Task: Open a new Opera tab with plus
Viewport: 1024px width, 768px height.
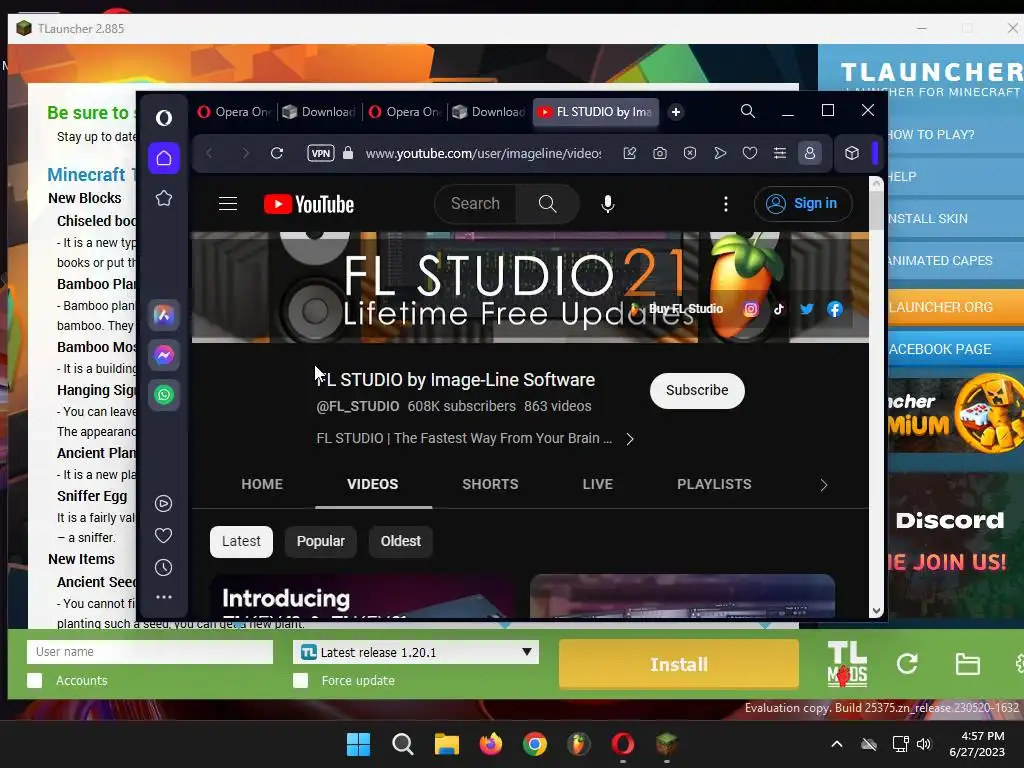Action: [x=676, y=112]
